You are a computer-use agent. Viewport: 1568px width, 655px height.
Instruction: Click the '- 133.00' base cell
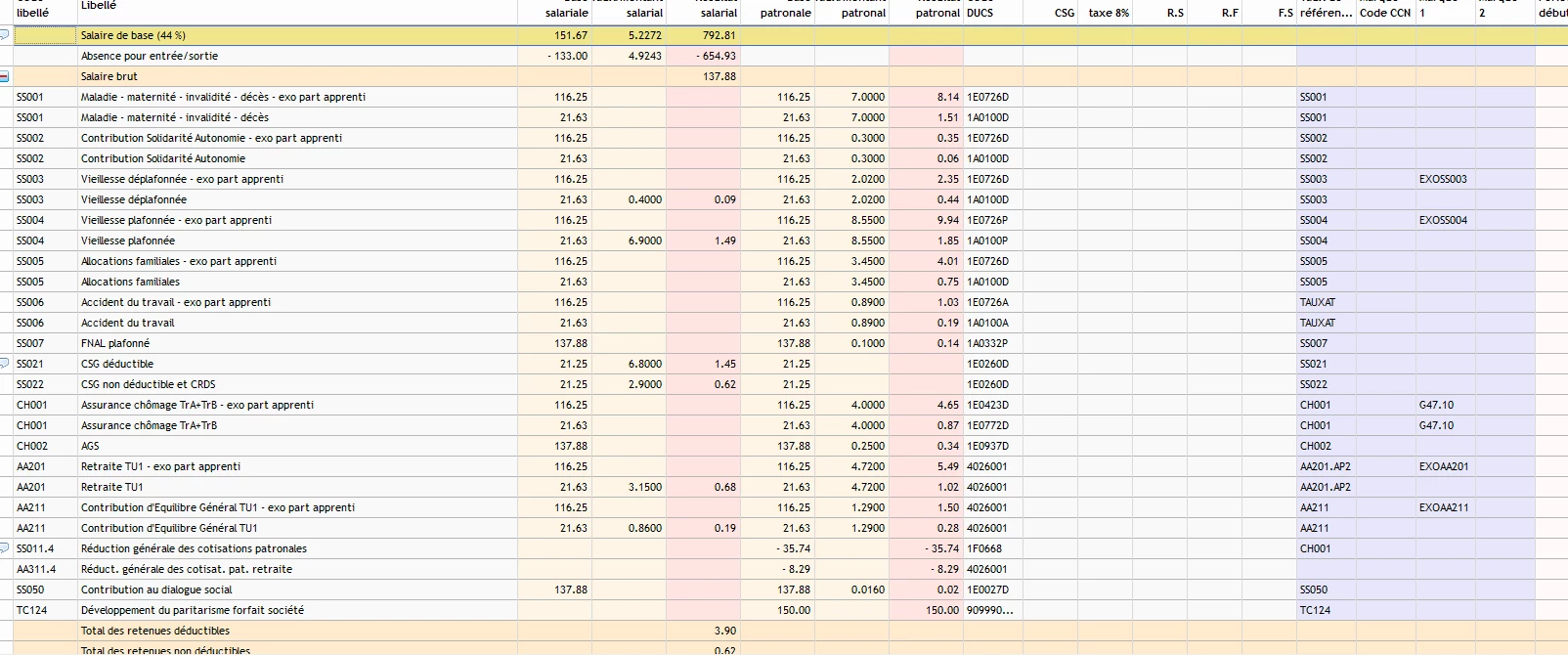(555, 56)
